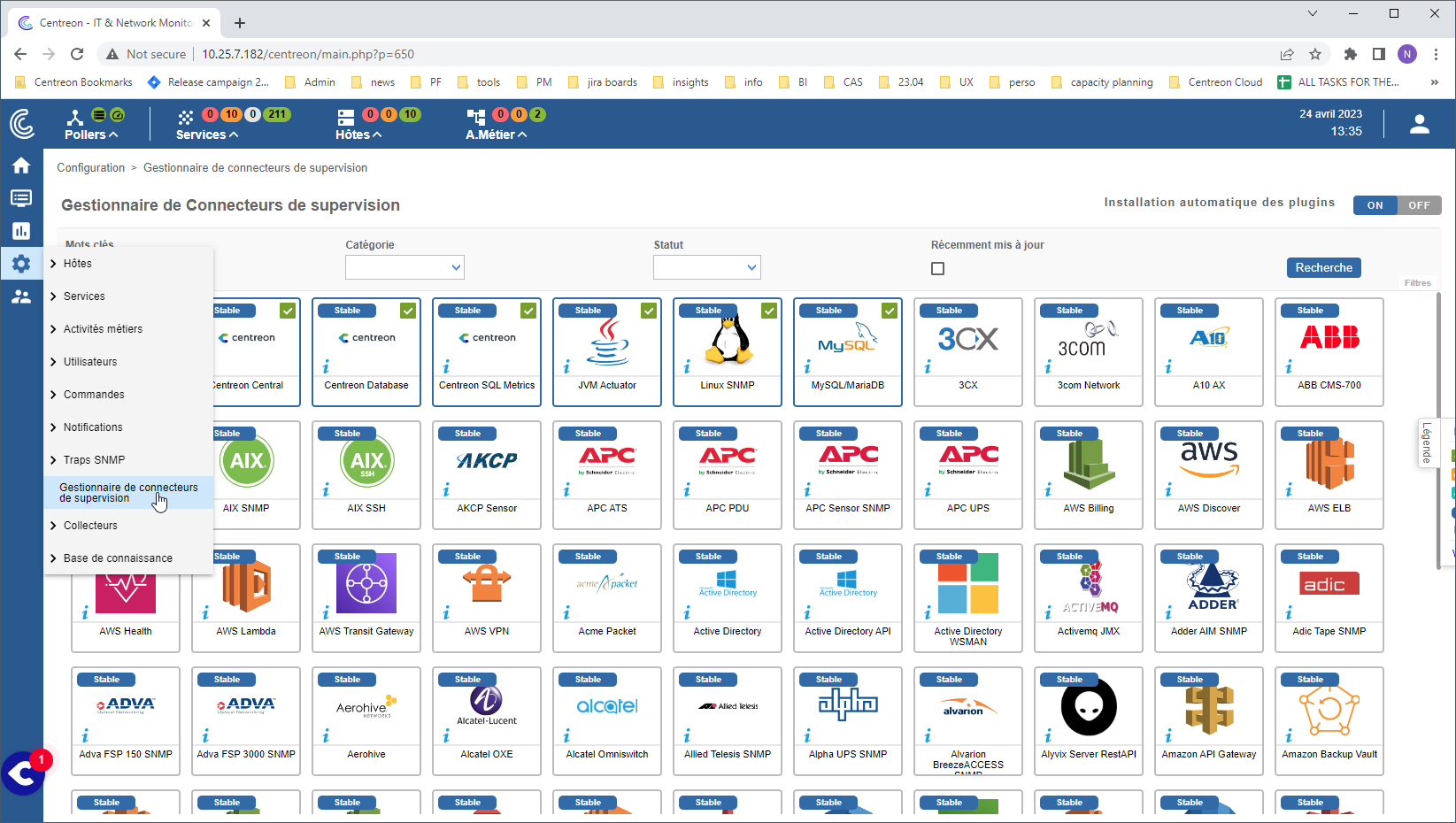Open the Statut dropdown
1456x823 pixels.
(707, 267)
